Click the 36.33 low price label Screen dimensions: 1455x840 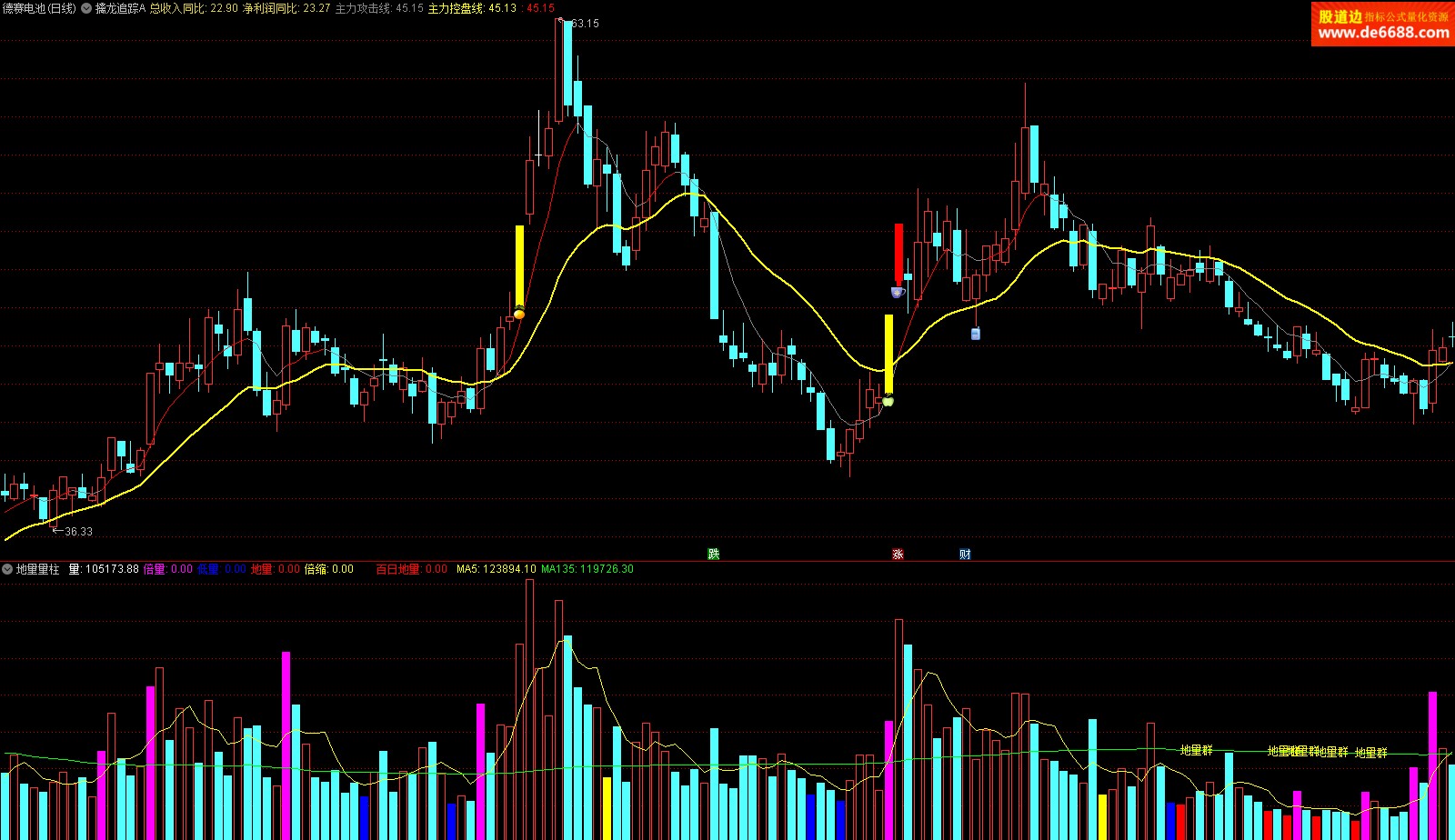pos(78,532)
